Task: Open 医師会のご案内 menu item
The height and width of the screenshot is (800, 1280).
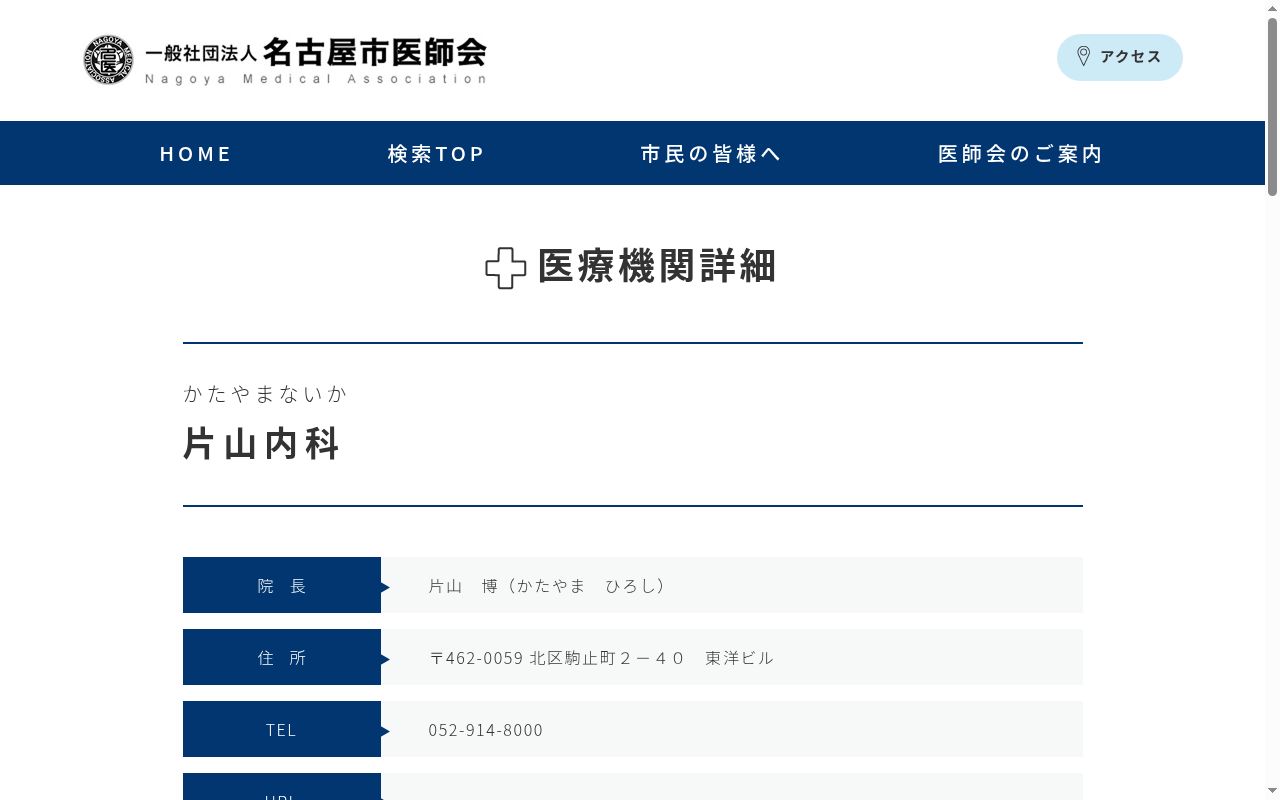Action: (1020, 153)
